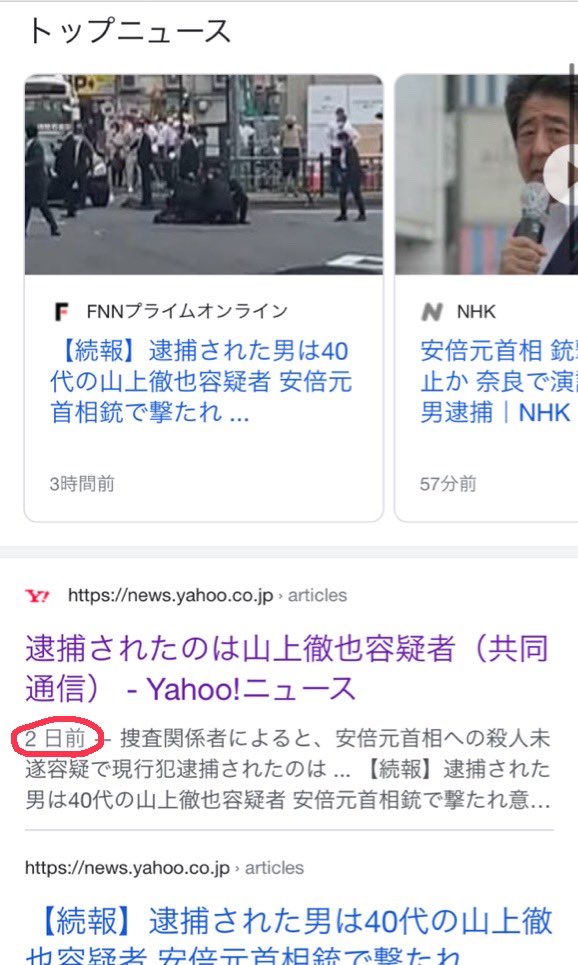The width and height of the screenshot is (578, 965).
Task: Click the circled 2日前 date label
Action: (x=55, y=738)
